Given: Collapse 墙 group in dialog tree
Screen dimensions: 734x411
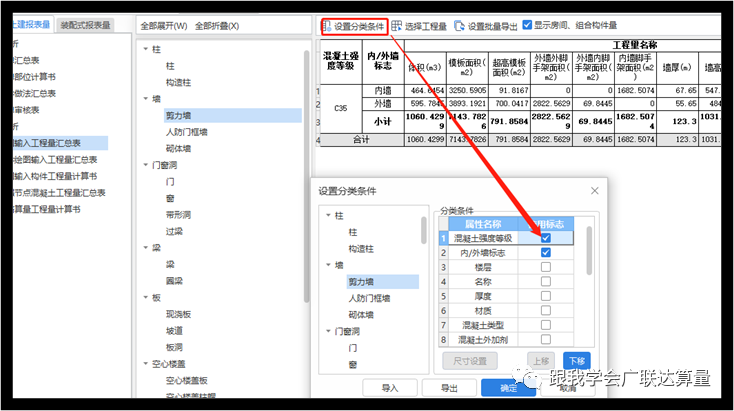Looking at the screenshot, I should click(328, 265).
